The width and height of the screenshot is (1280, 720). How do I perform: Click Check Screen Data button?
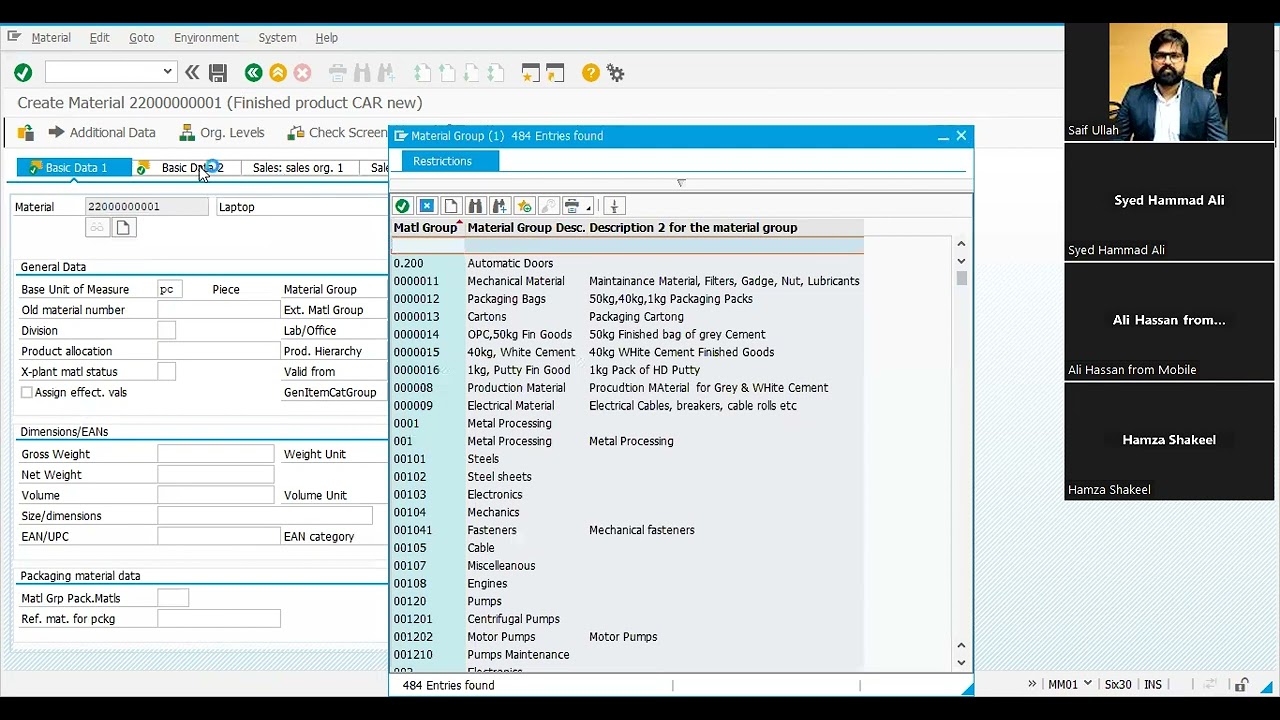338,132
